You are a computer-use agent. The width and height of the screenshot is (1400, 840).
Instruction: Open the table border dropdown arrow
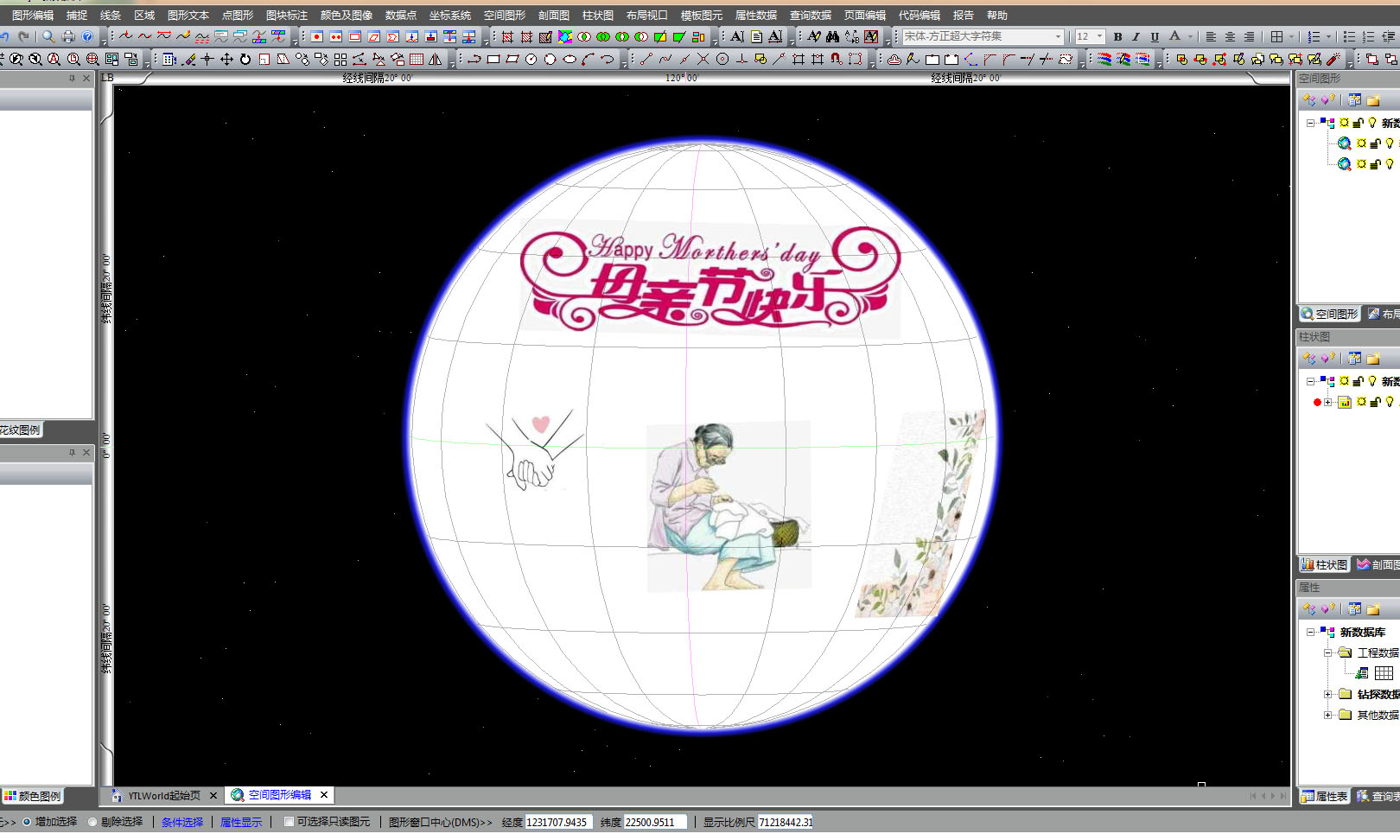click(x=1291, y=36)
